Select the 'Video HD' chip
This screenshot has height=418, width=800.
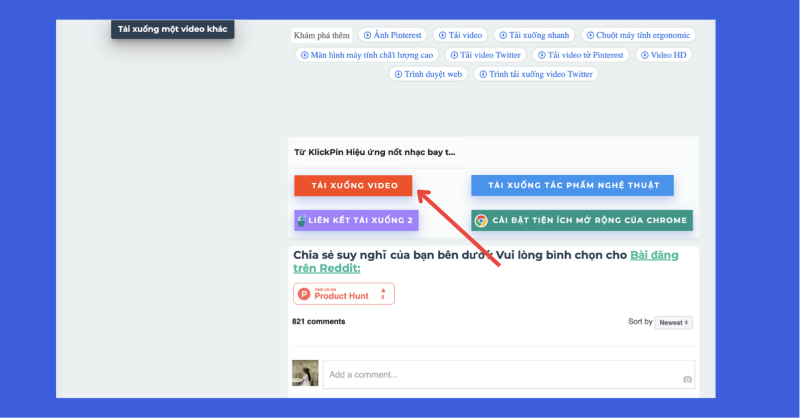(x=663, y=55)
